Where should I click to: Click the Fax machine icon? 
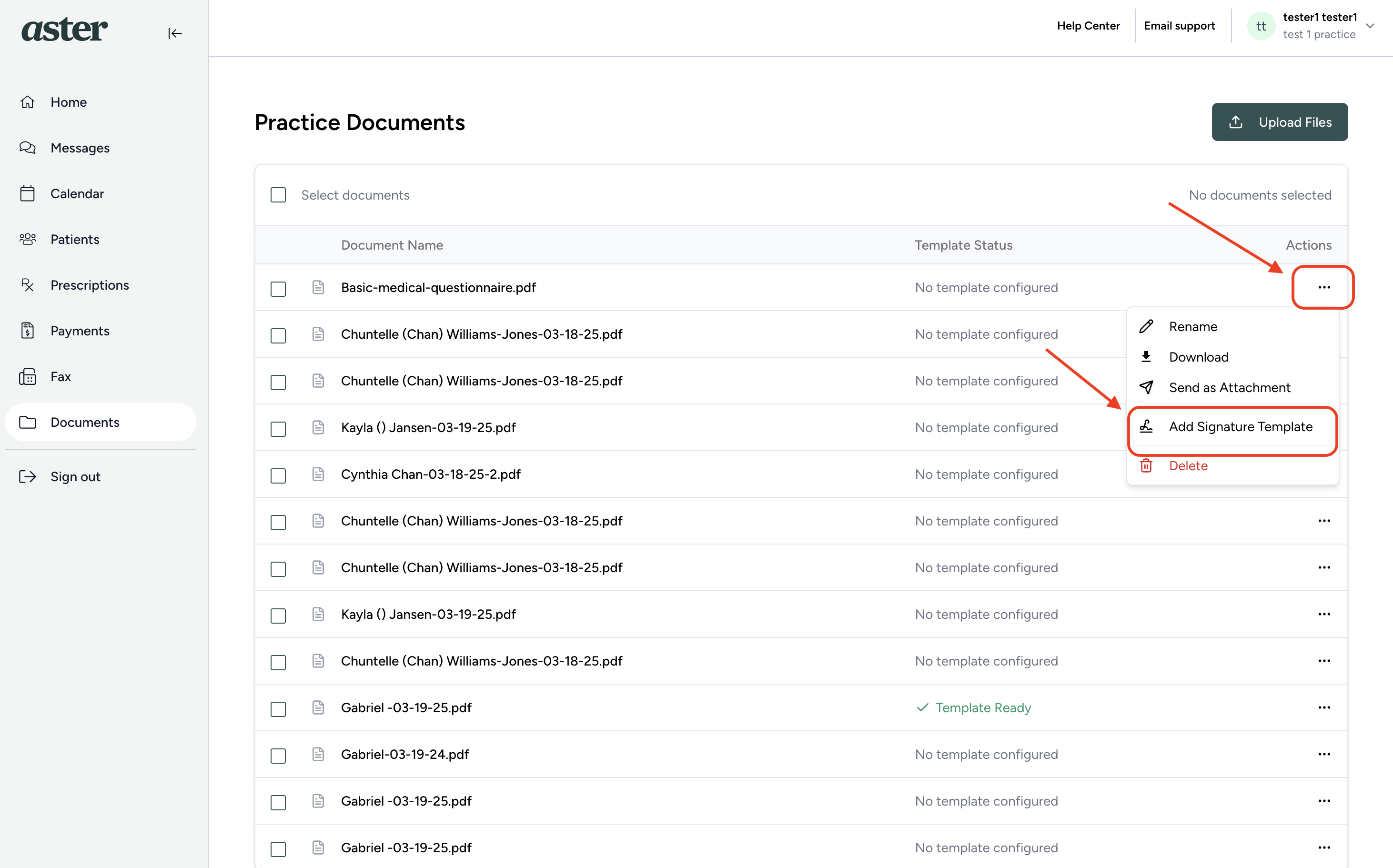pyautogui.click(x=28, y=376)
